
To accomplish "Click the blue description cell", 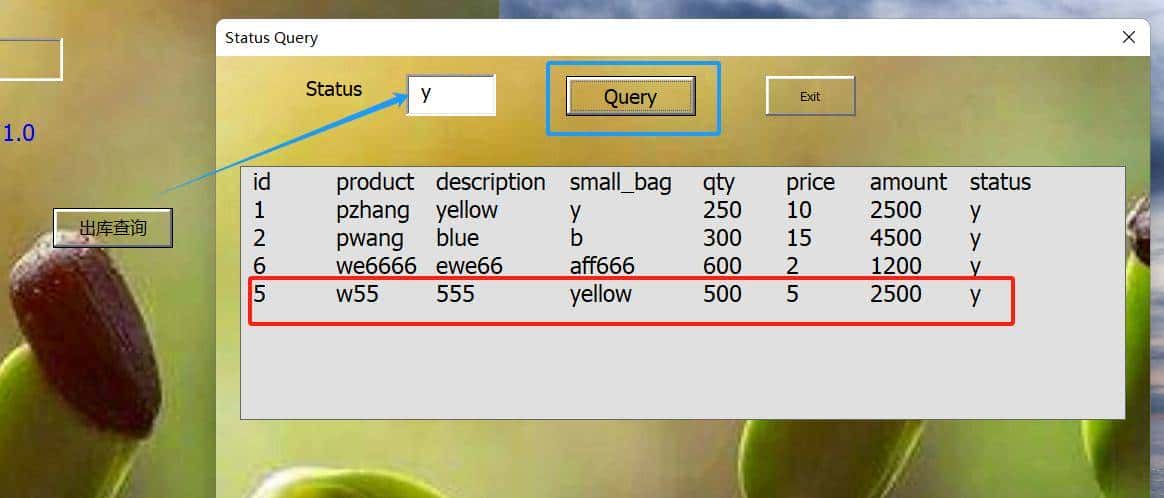I will [457, 238].
